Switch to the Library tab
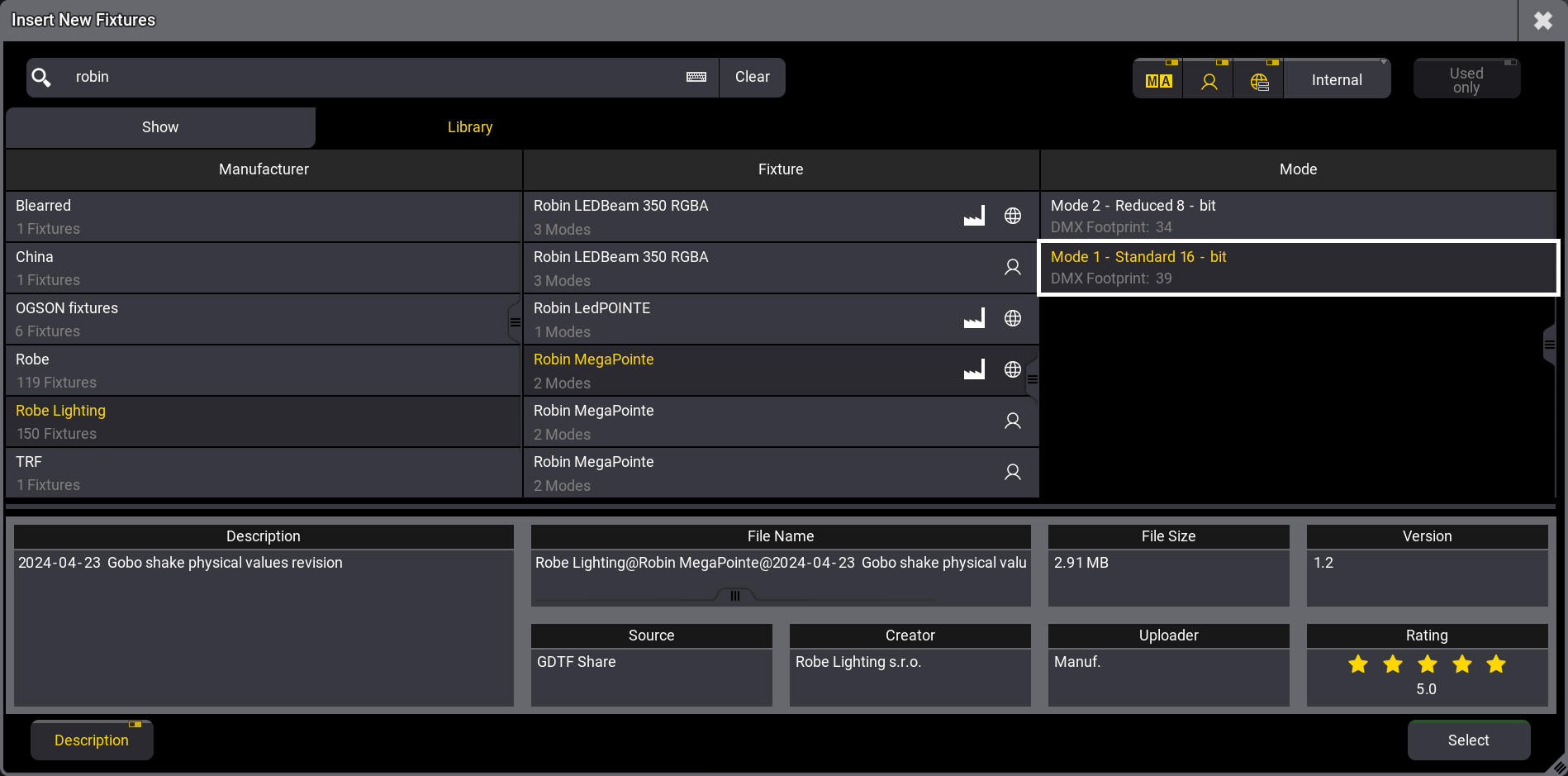Viewport: 1568px width, 776px height. point(469,127)
